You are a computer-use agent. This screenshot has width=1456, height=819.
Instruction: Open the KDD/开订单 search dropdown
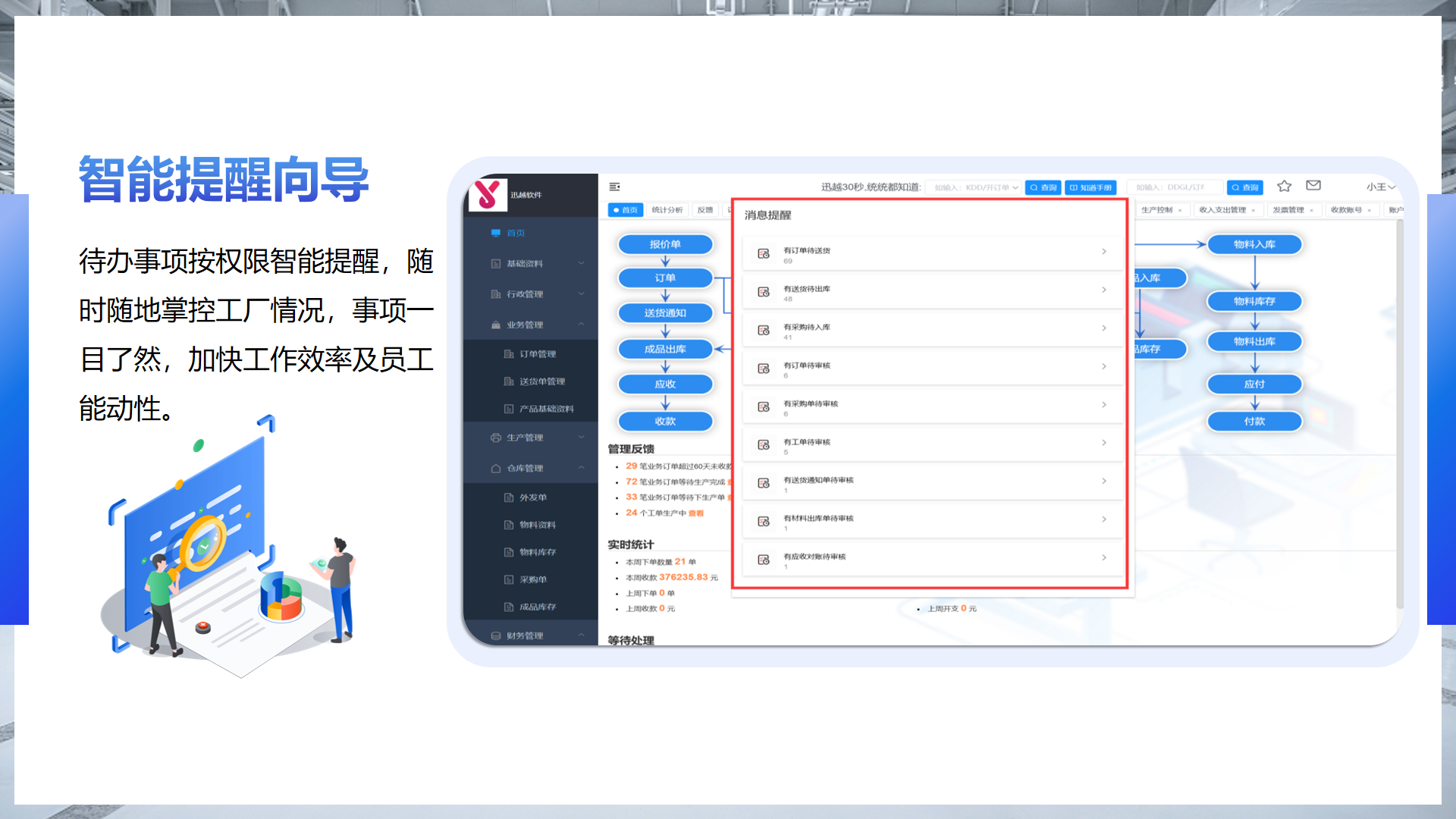[x=974, y=187]
